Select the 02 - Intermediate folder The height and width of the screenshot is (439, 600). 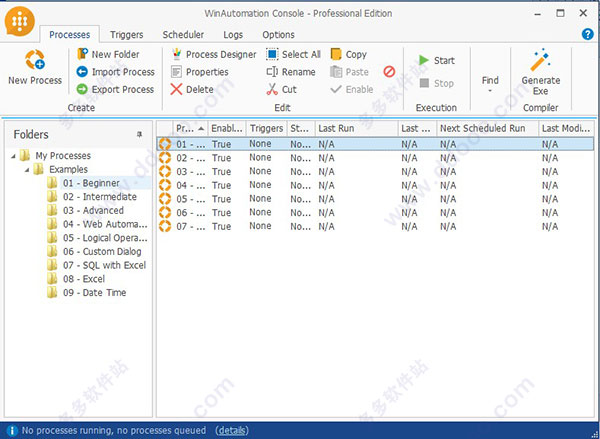[99, 197]
